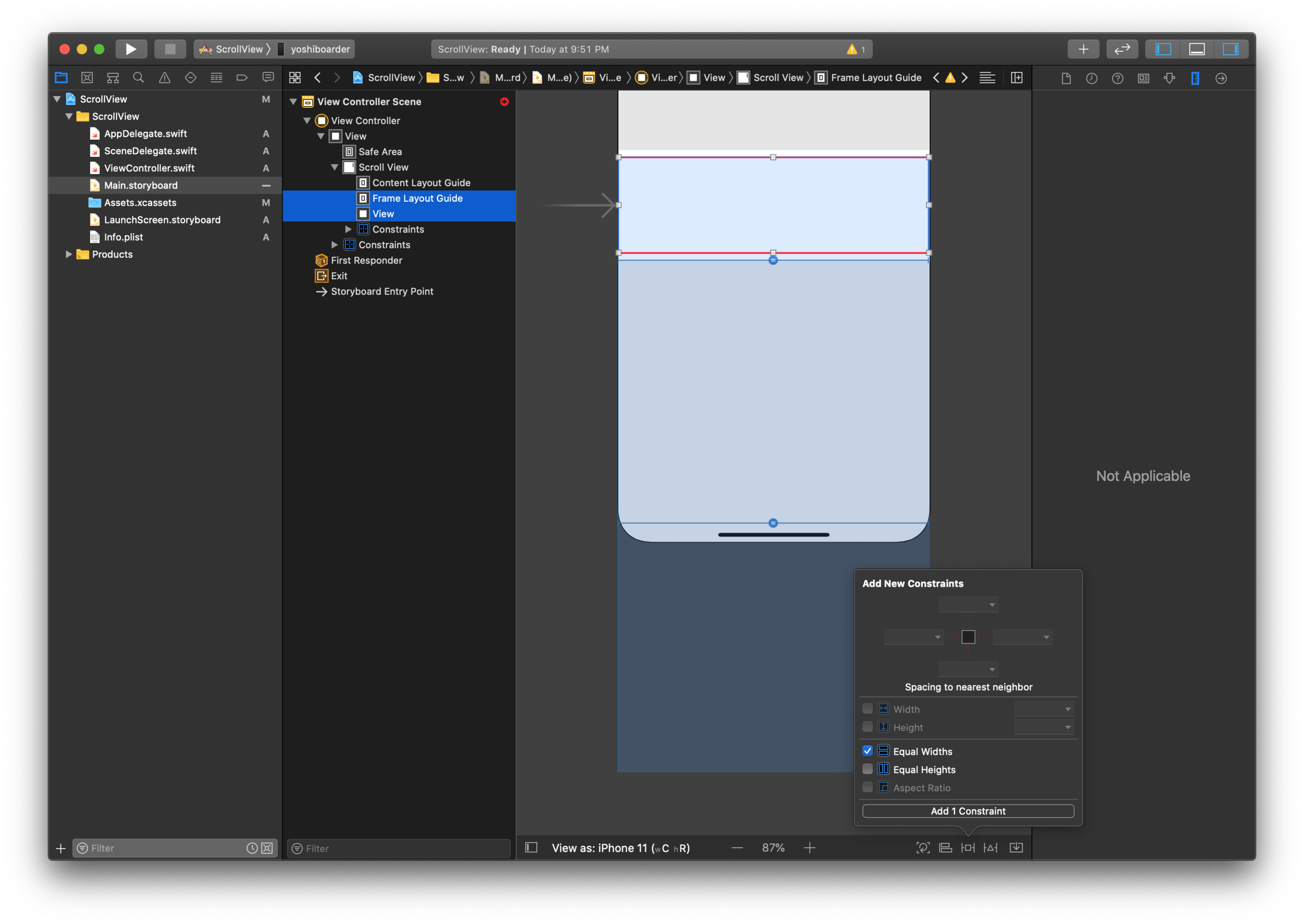Image resolution: width=1304 pixels, height=924 pixels.
Task: Uncheck the Equal Widths constraint
Action: 867,751
